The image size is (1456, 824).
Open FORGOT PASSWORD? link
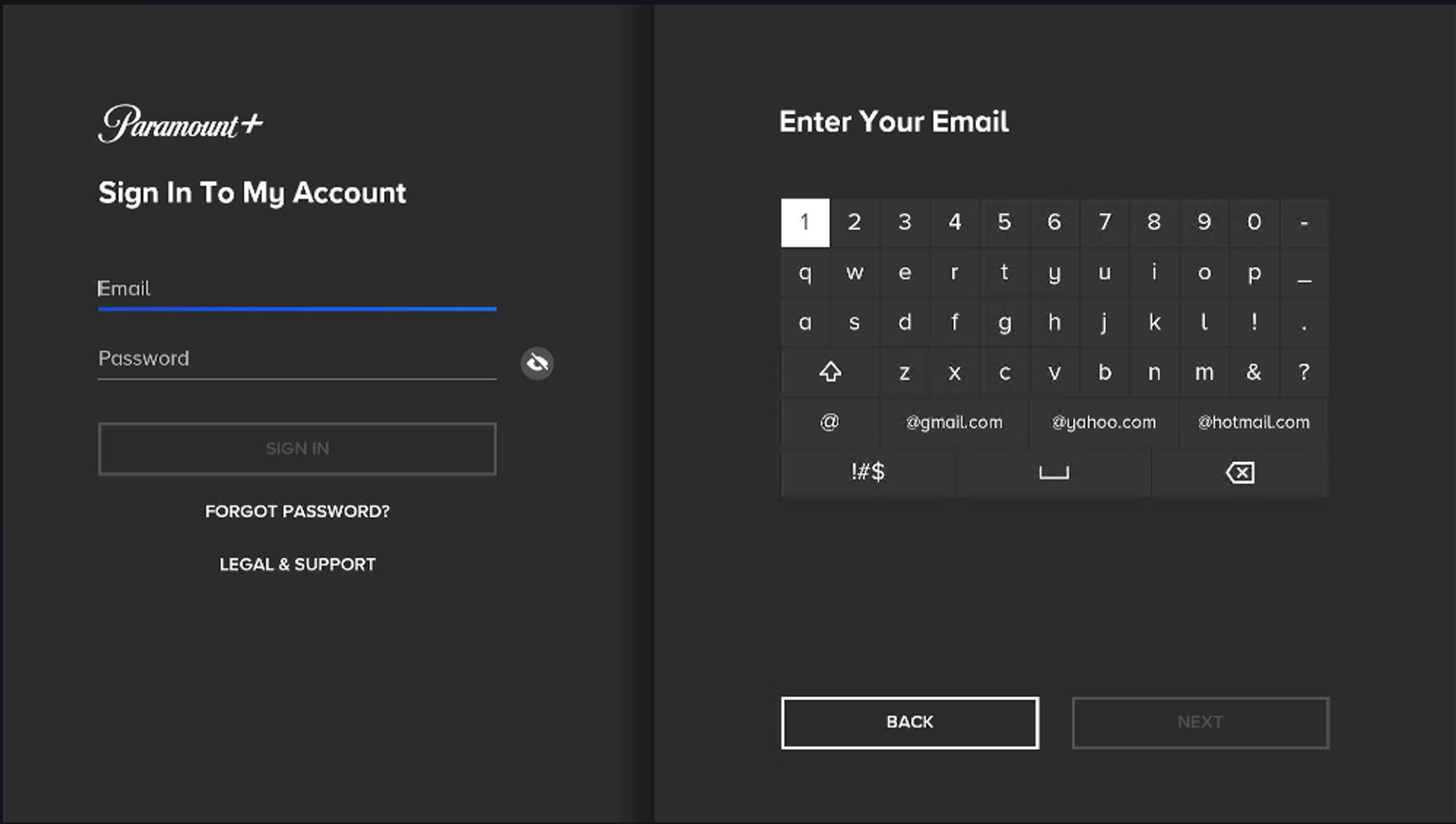(x=297, y=511)
